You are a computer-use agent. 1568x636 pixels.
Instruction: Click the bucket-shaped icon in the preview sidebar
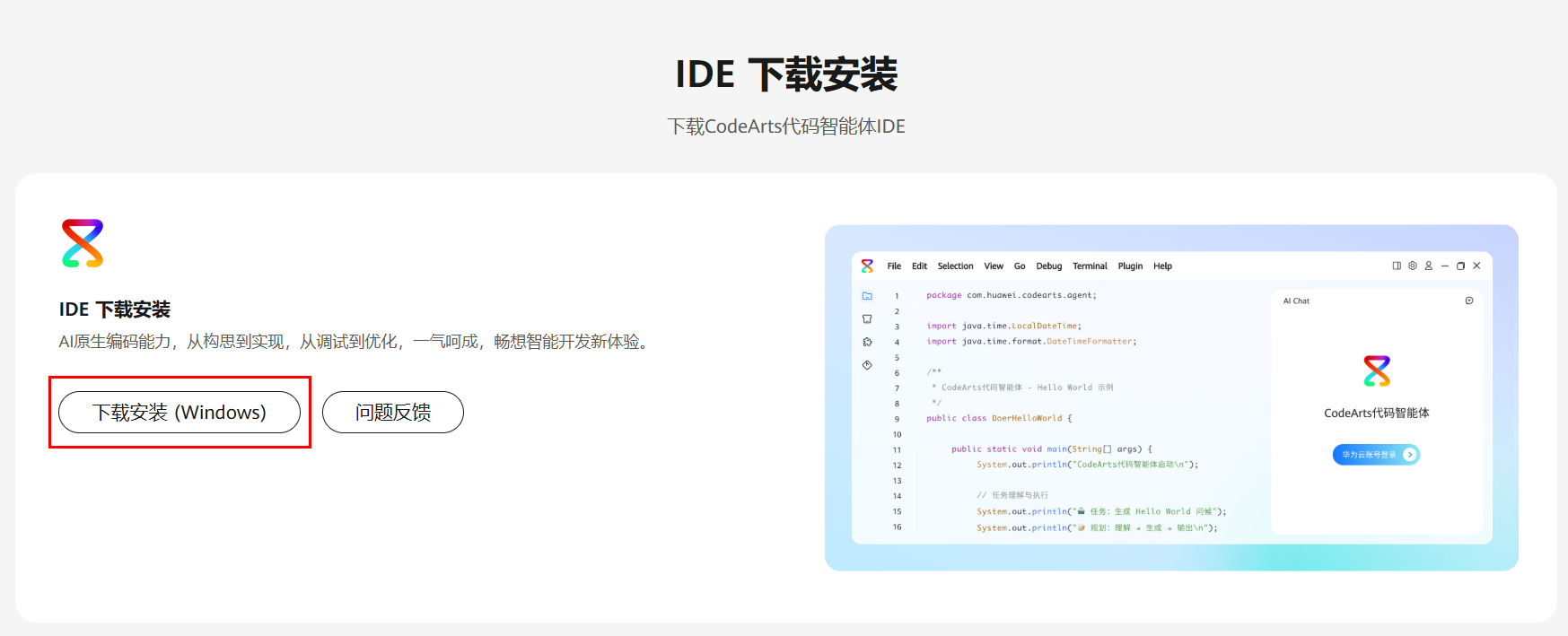pyautogui.click(x=867, y=318)
